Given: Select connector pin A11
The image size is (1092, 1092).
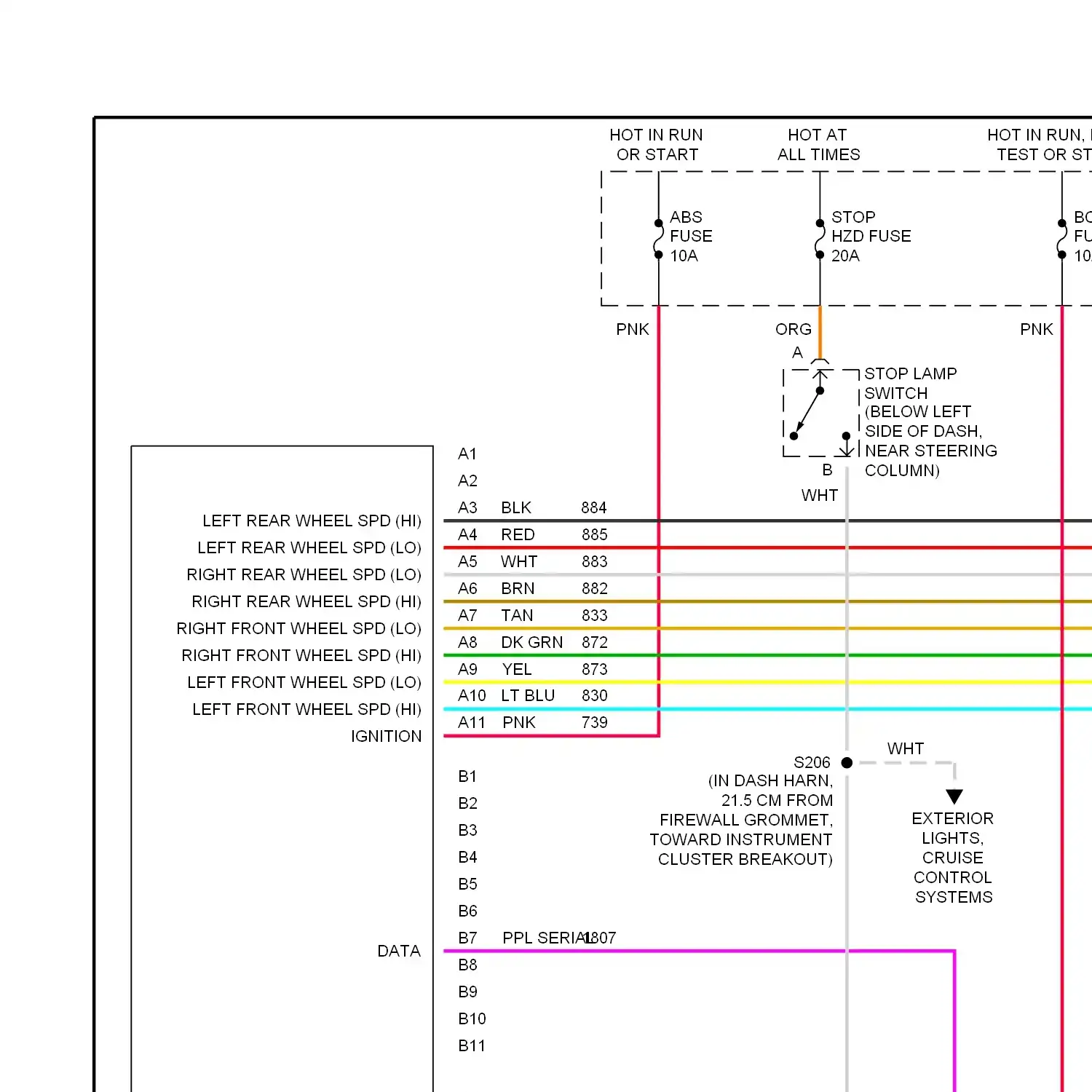Looking at the screenshot, I should pos(472,723).
